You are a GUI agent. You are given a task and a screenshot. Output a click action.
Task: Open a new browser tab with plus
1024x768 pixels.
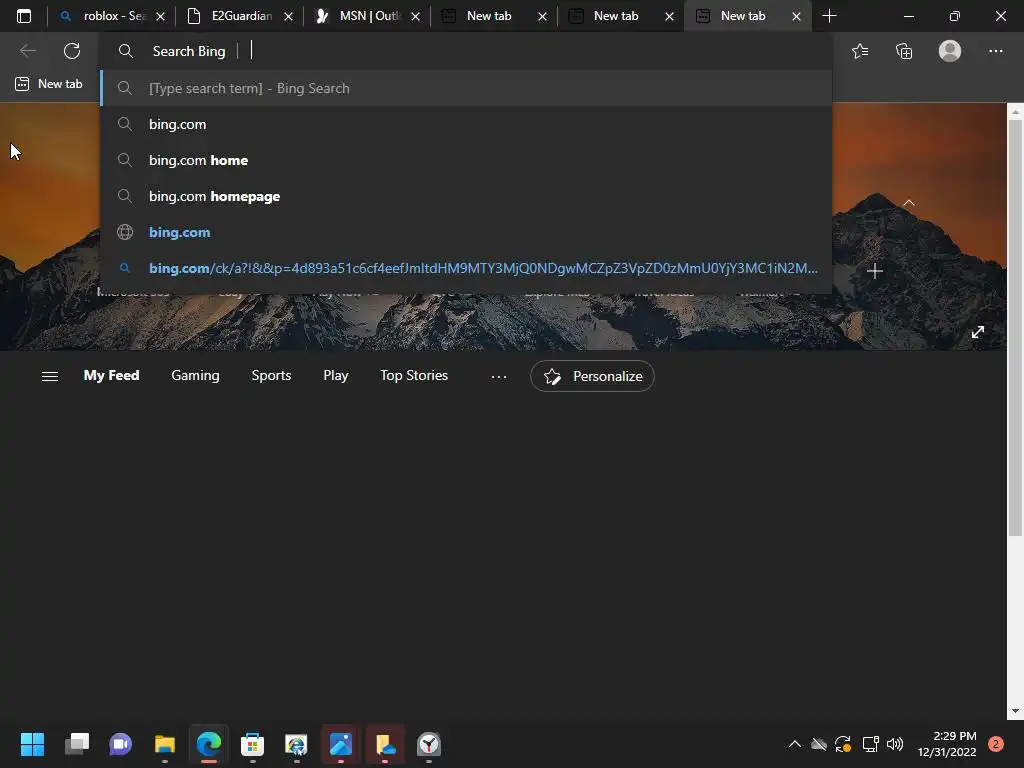click(x=829, y=16)
